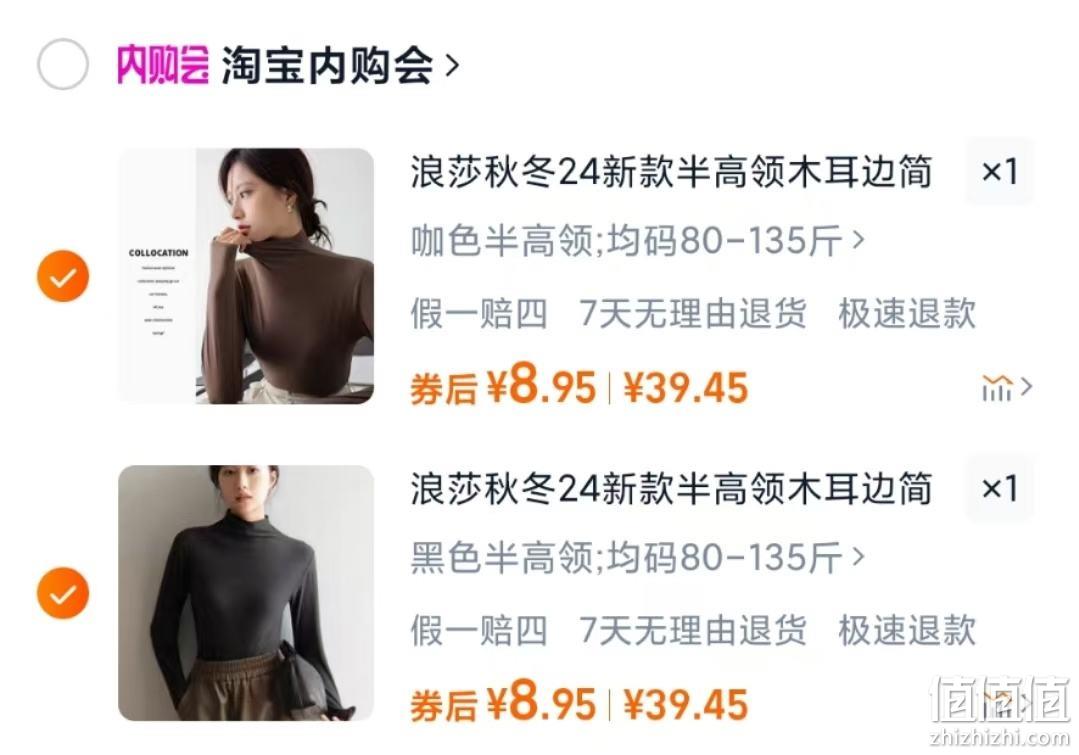Expand 黑色半高领 size and color options
Viewport: 1079px width, 755px height.
[x=637, y=557]
